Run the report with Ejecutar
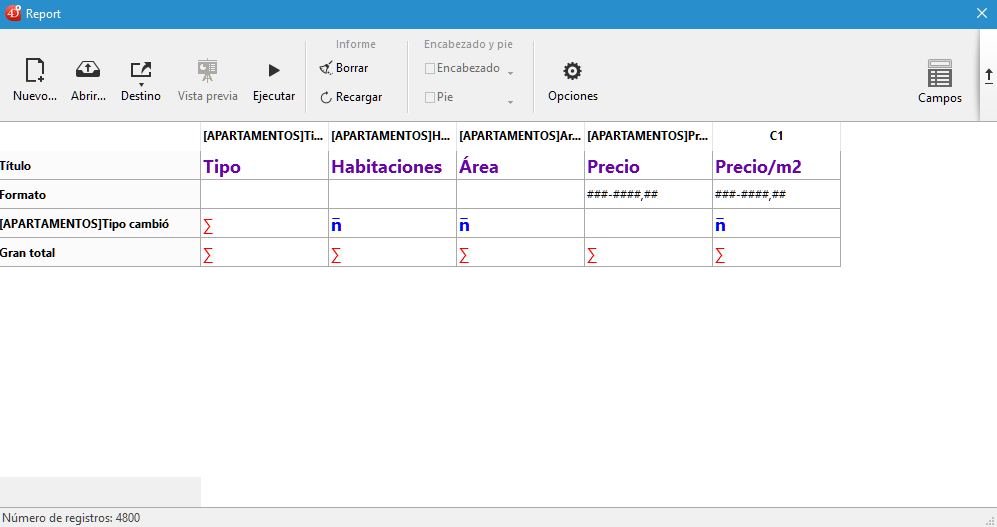 (x=273, y=71)
